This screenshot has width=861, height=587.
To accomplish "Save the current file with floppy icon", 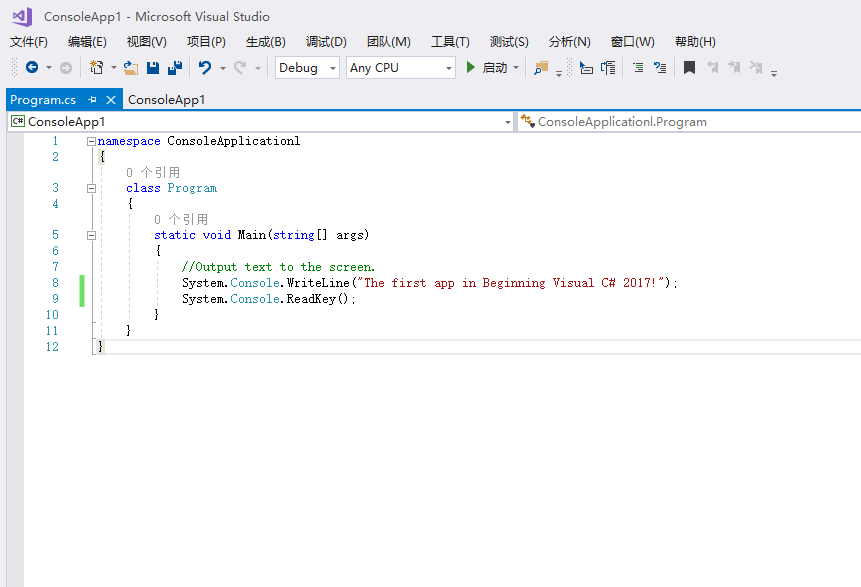I will (153, 68).
